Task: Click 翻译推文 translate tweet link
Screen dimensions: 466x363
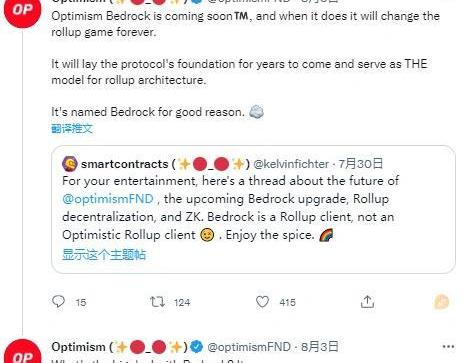Action: click(72, 128)
